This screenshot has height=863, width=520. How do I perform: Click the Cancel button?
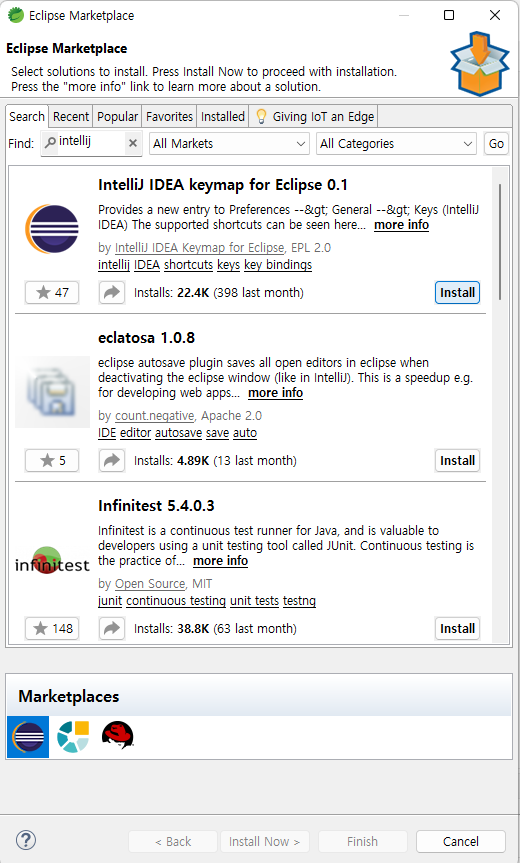(x=461, y=842)
